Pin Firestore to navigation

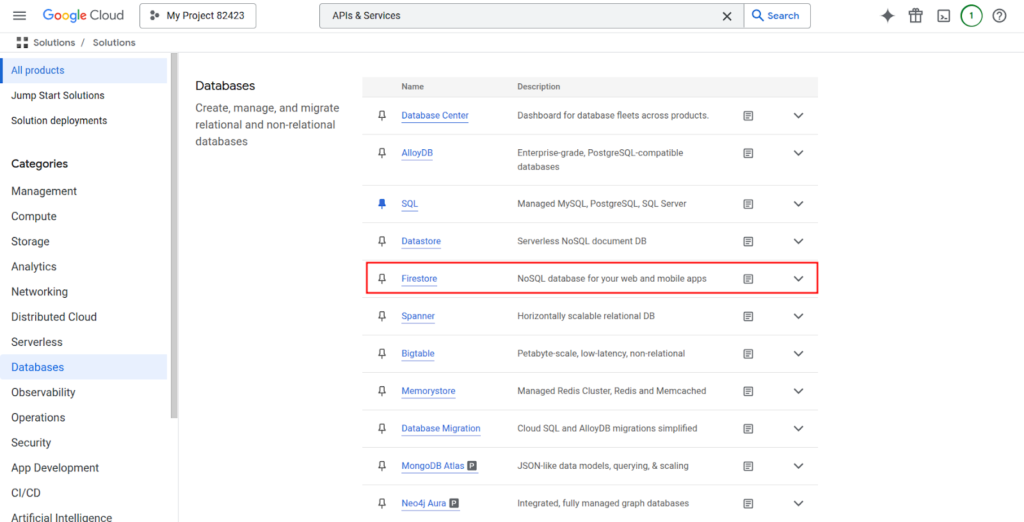(x=382, y=279)
